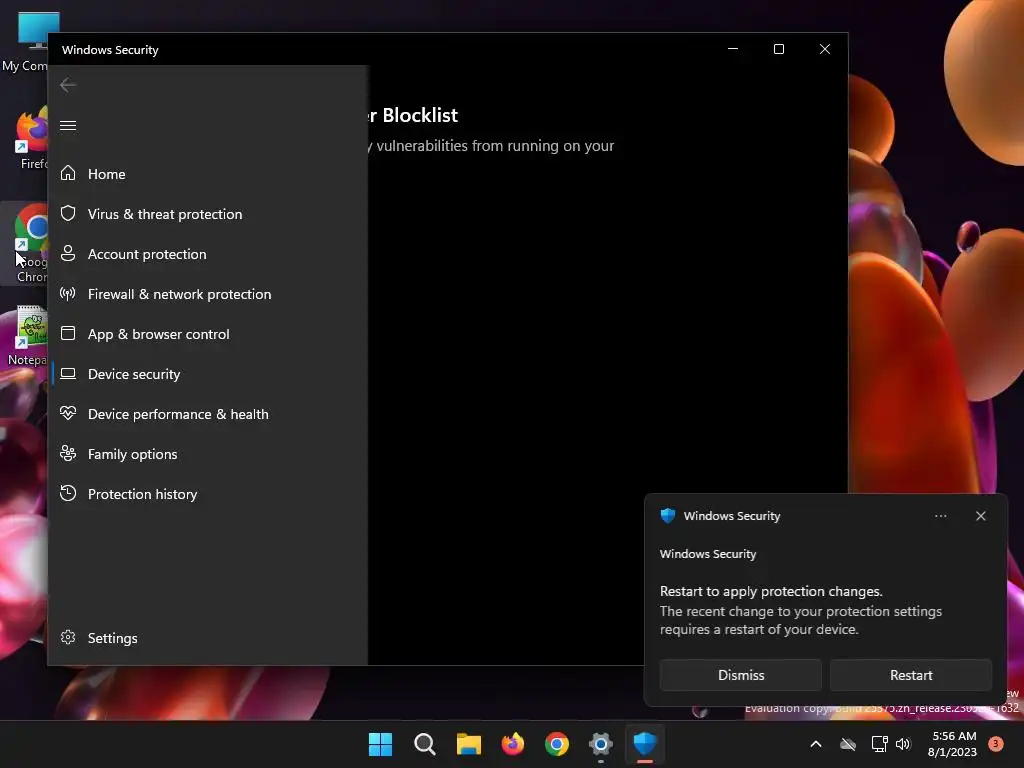
Task: Close the Windows Security notification toast
Action: tap(980, 516)
